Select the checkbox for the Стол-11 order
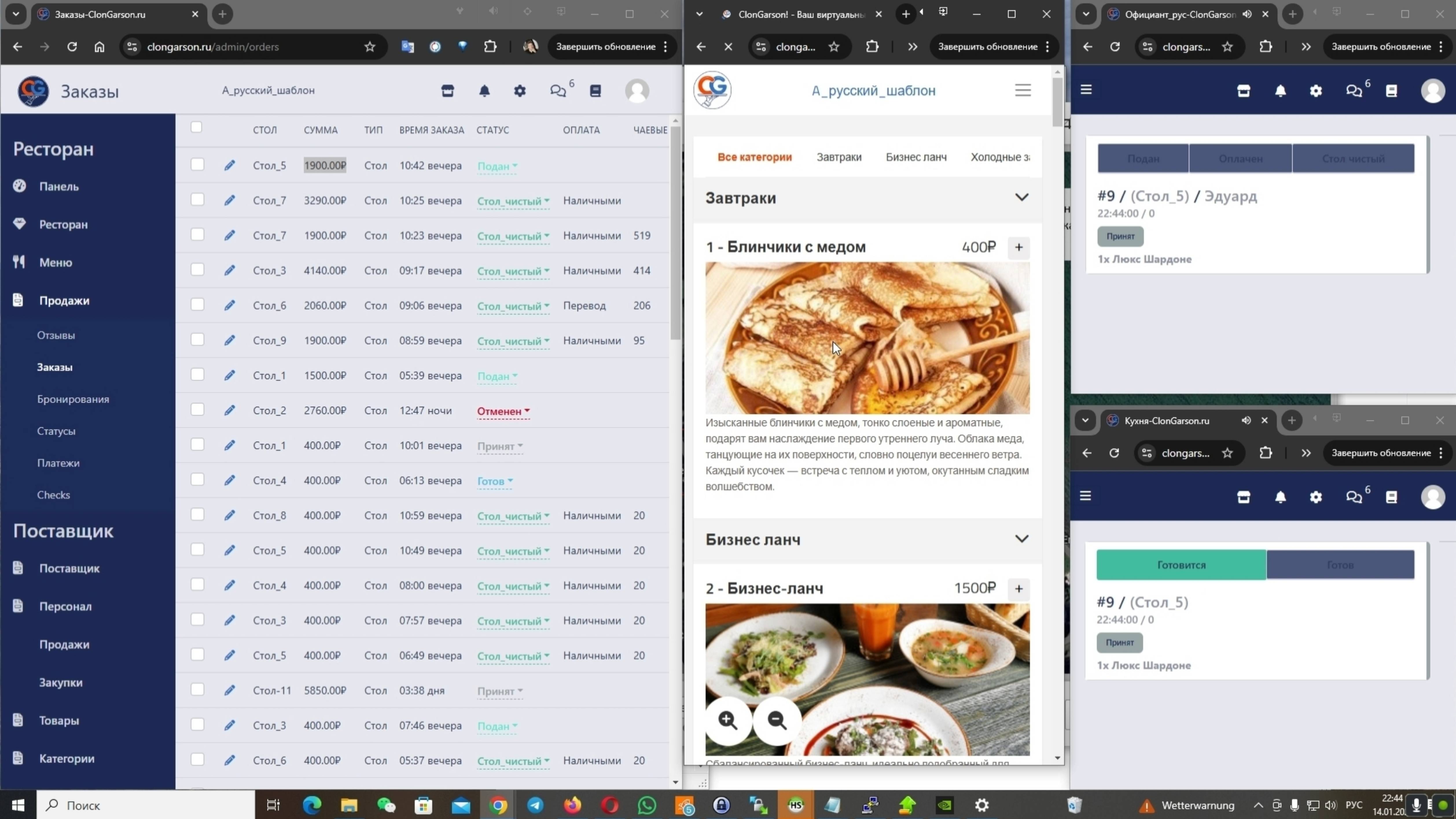The width and height of the screenshot is (1456, 819). tap(197, 690)
